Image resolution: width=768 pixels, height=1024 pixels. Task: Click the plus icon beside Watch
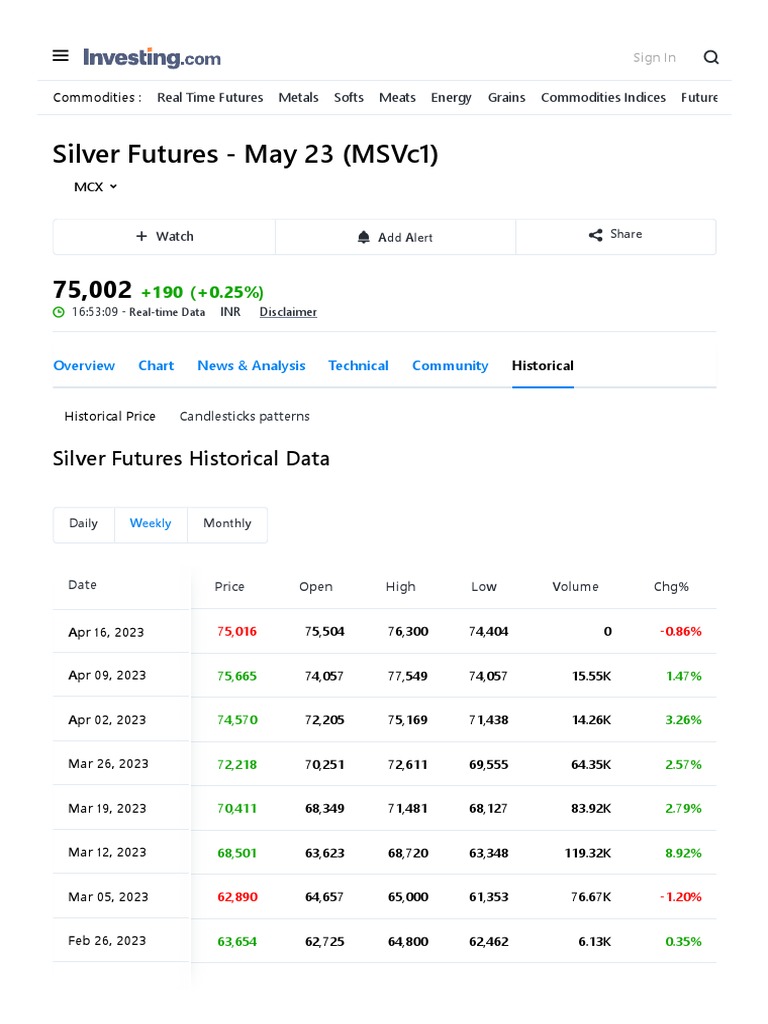click(x=141, y=236)
